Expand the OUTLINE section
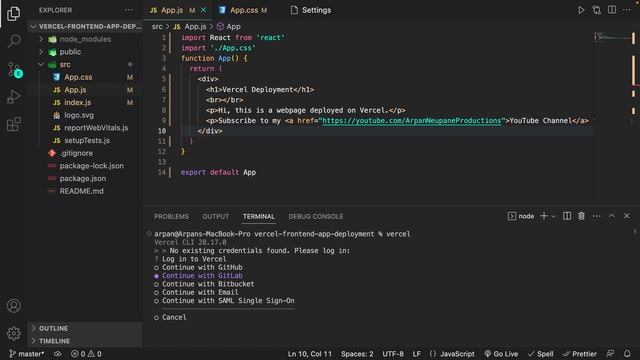 point(85,328)
